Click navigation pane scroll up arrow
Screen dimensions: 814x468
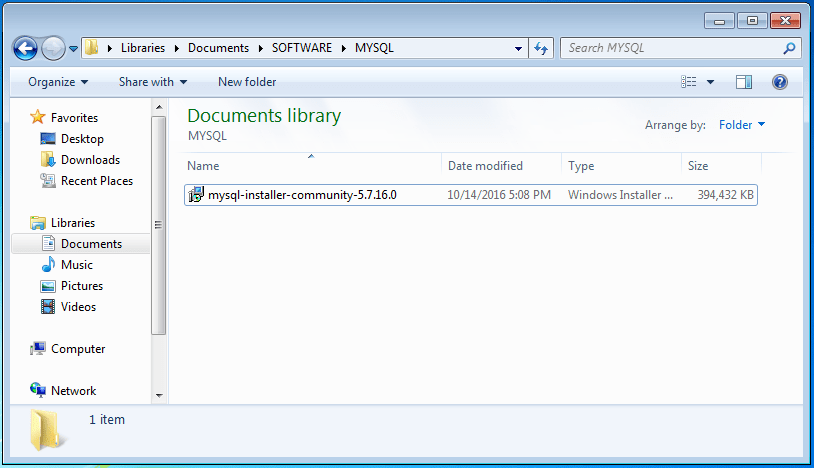tap(159, 107)
